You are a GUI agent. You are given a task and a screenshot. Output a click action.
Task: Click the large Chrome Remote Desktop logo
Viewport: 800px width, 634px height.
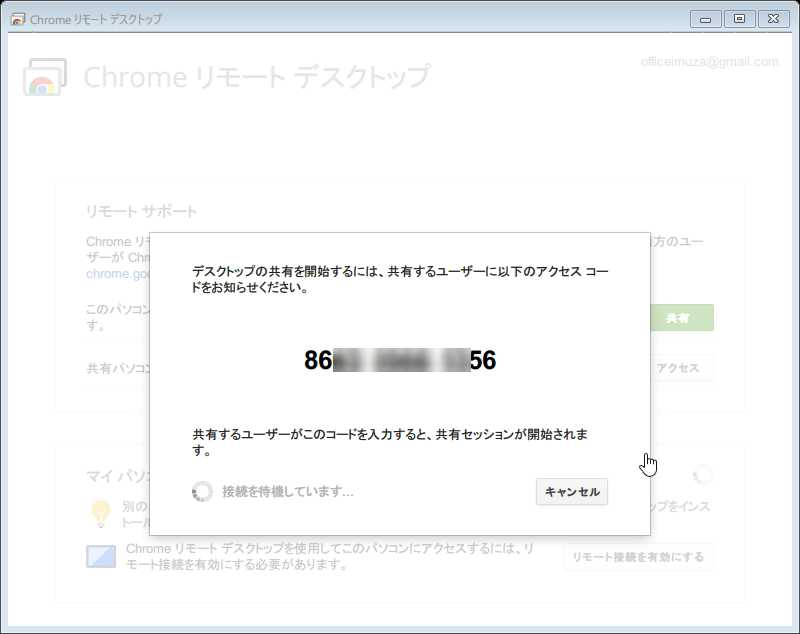(x=45, y=77)
